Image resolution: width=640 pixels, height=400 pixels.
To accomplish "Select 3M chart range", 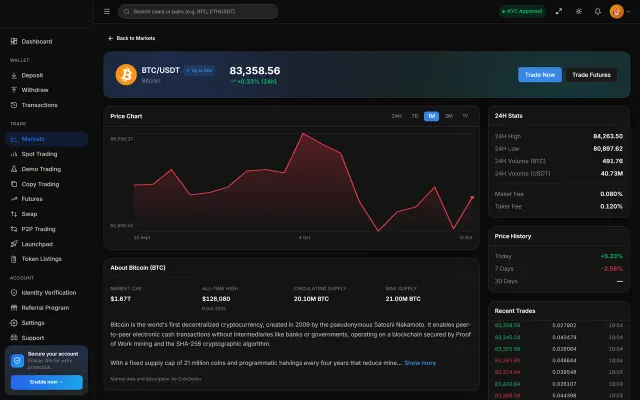I will (449, 116).
